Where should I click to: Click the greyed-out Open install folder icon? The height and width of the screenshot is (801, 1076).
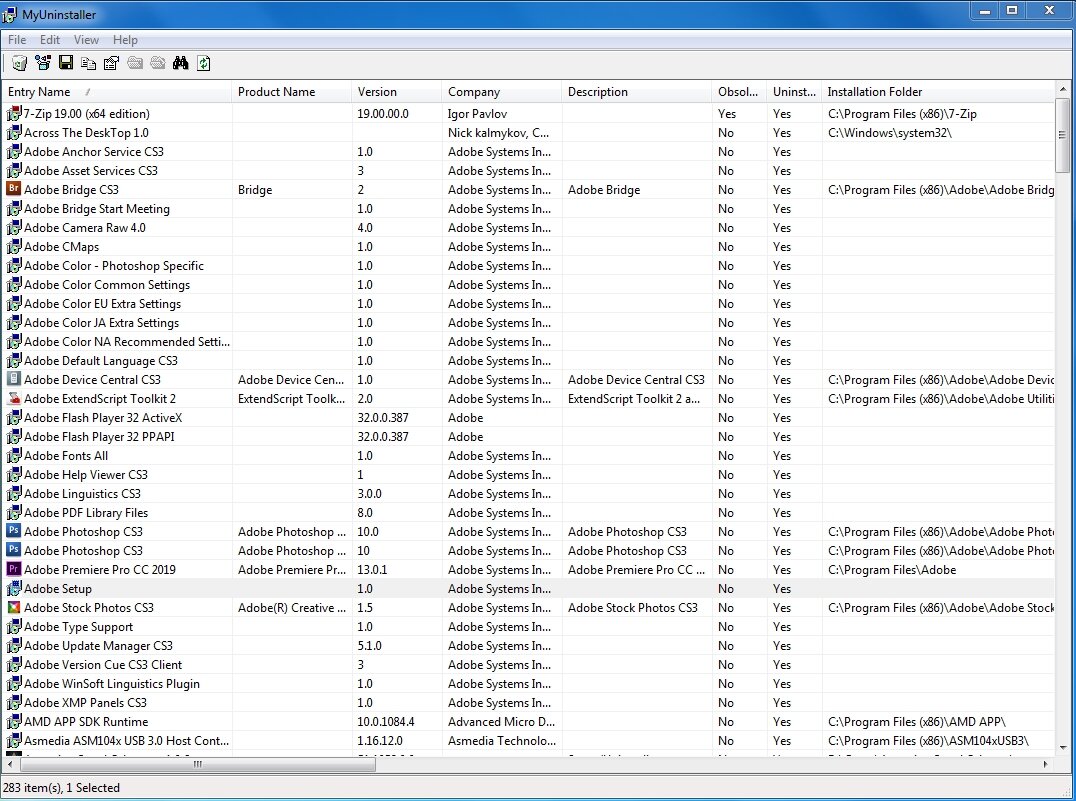click(135, 63)
